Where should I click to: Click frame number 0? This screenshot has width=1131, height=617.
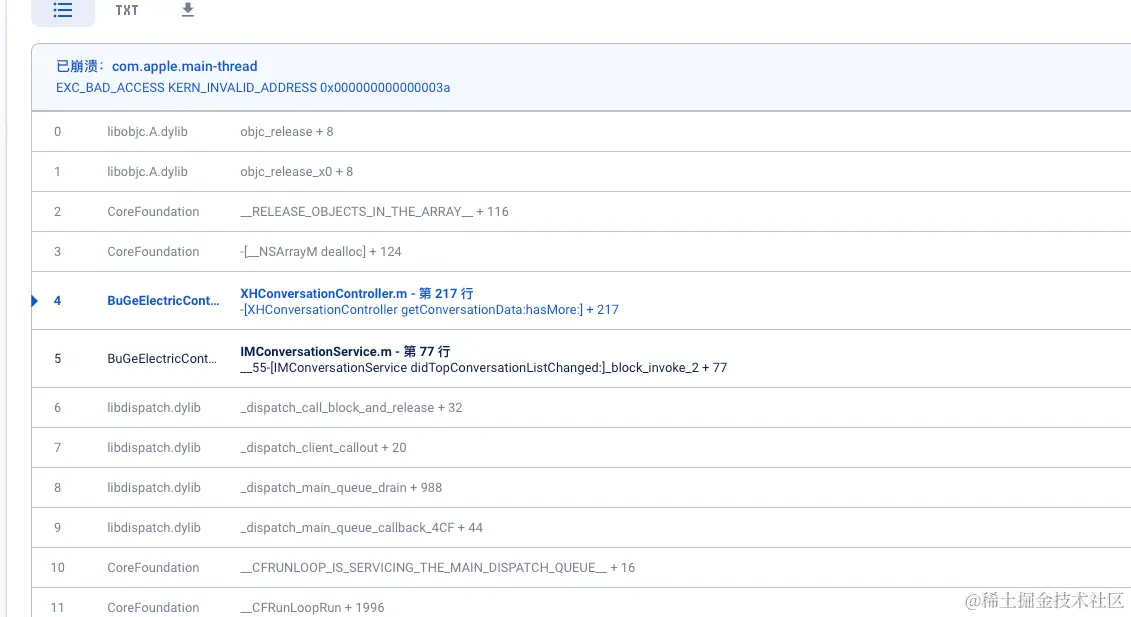point(58,131)
